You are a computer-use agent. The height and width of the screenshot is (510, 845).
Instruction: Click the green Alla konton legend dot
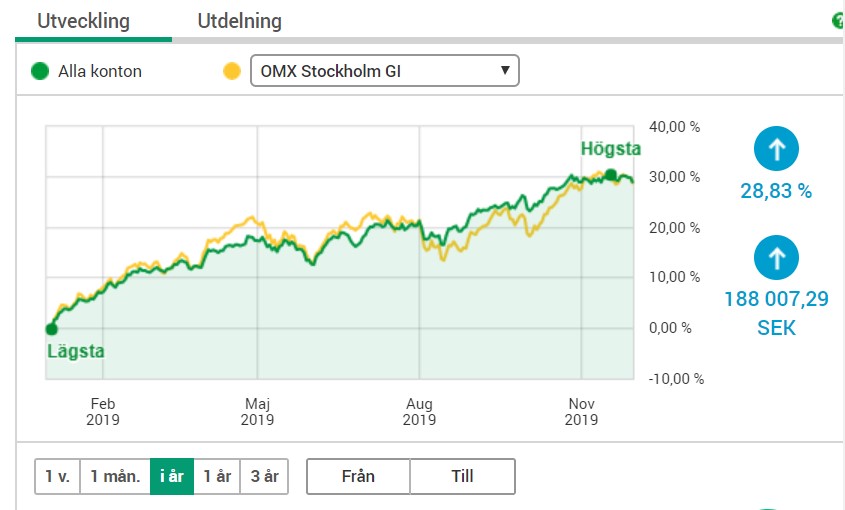[40, 71]
